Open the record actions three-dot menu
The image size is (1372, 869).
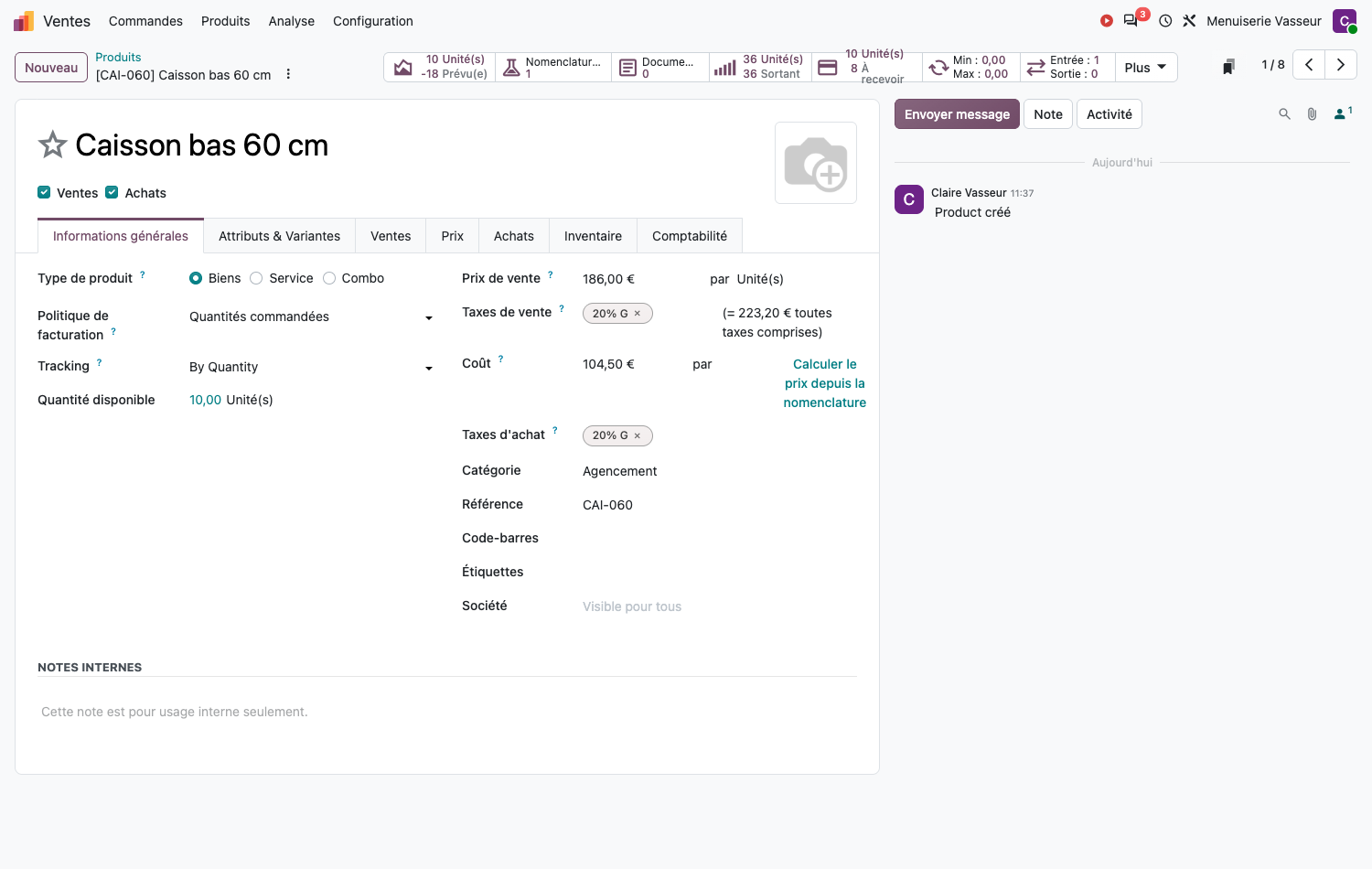288,74
